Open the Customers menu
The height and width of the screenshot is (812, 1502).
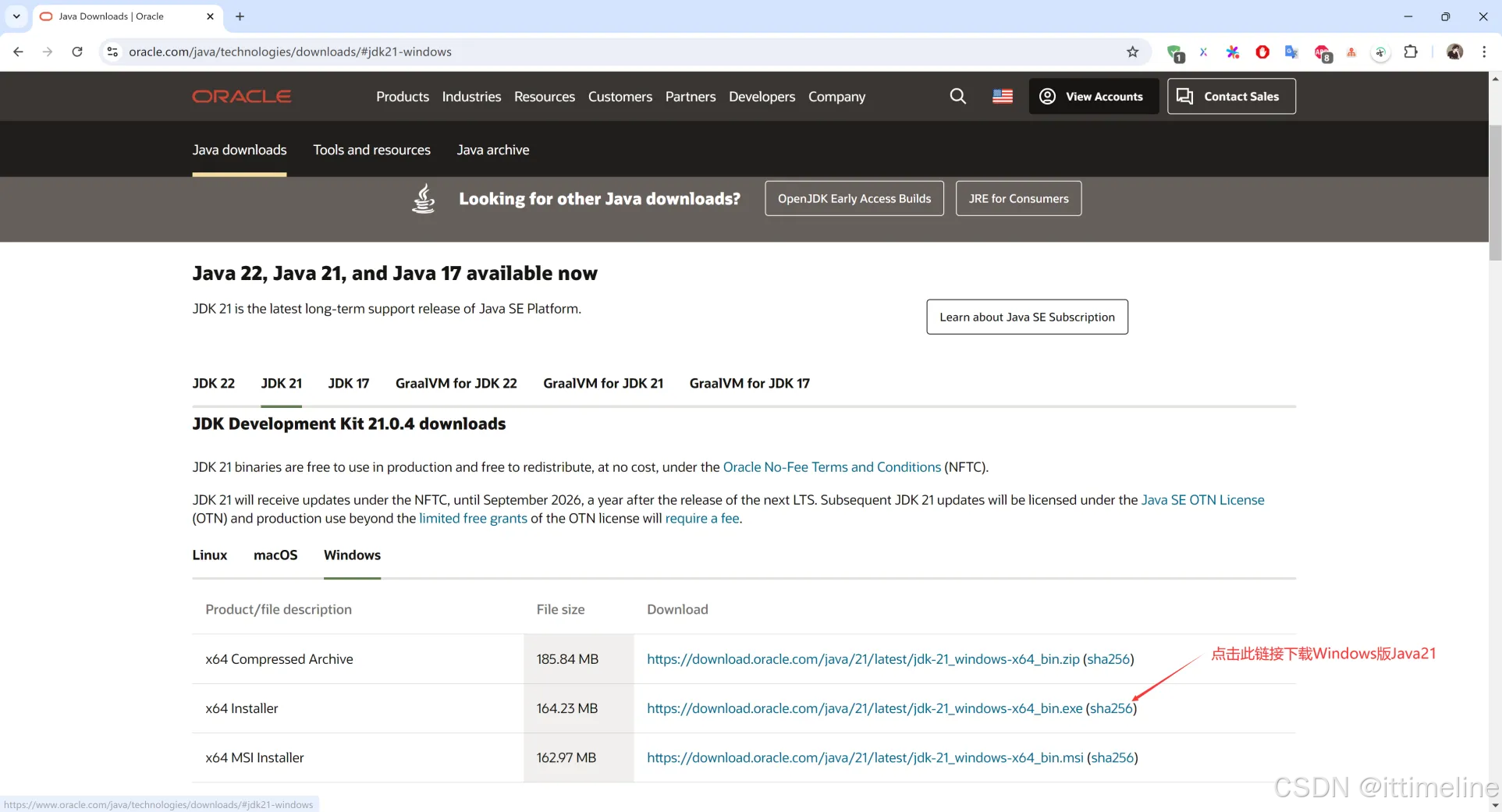click(620, 96)
